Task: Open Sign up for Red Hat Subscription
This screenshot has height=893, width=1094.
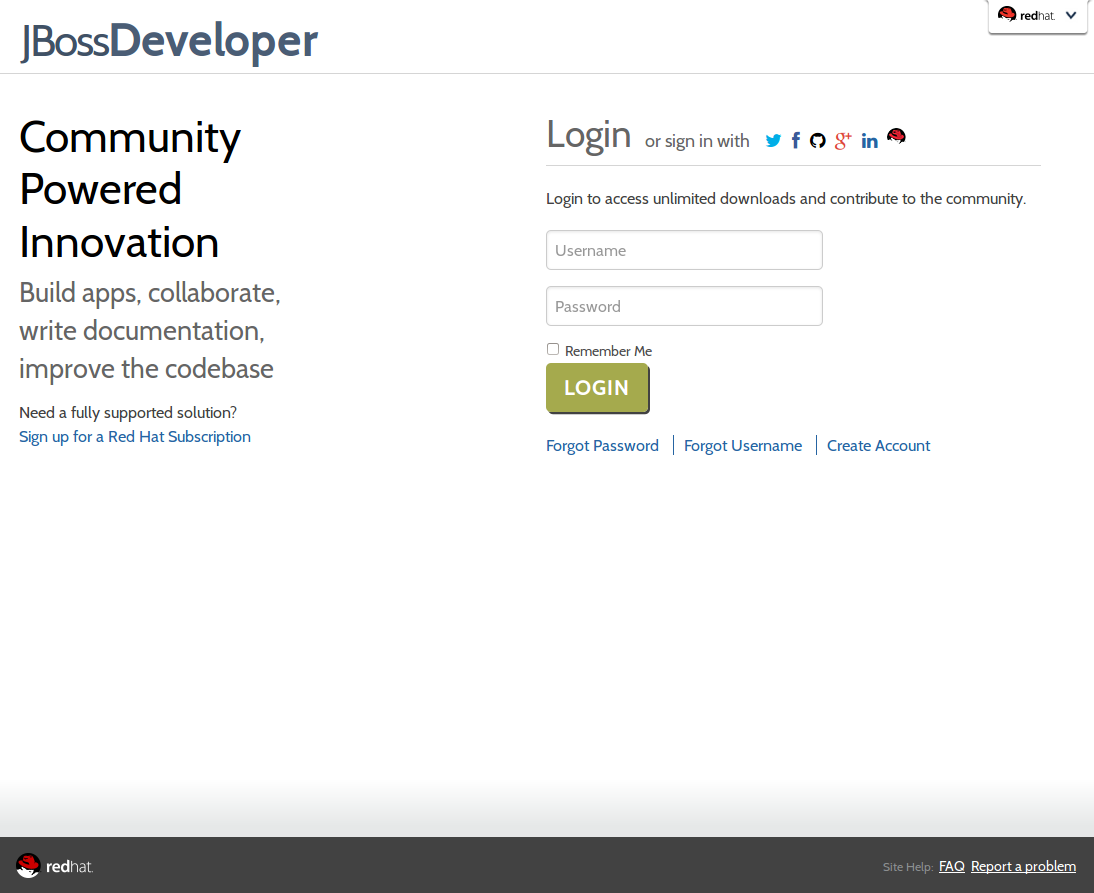Action: coord(135,437)
